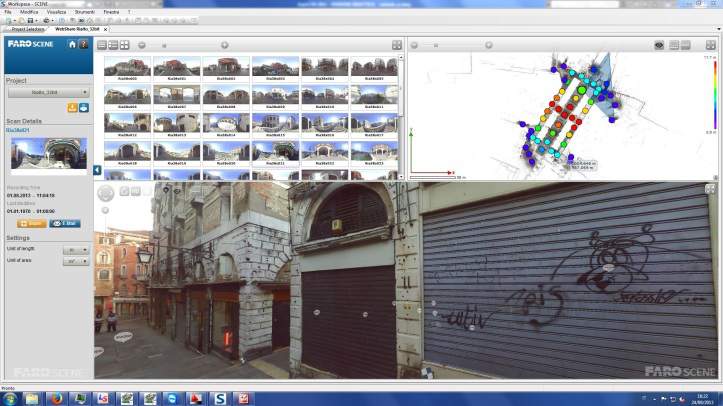Open the Finestra menu
Screen dimensions: 723x406
click(x=111, y=12)
